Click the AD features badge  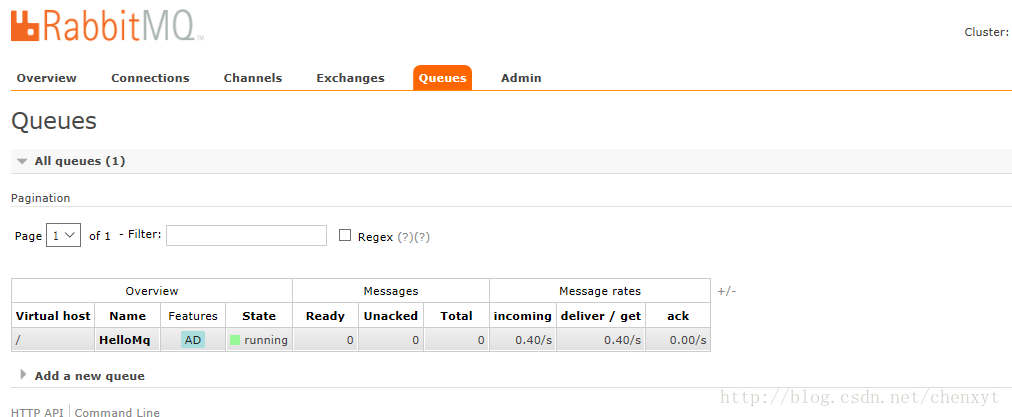pos(193,340)
